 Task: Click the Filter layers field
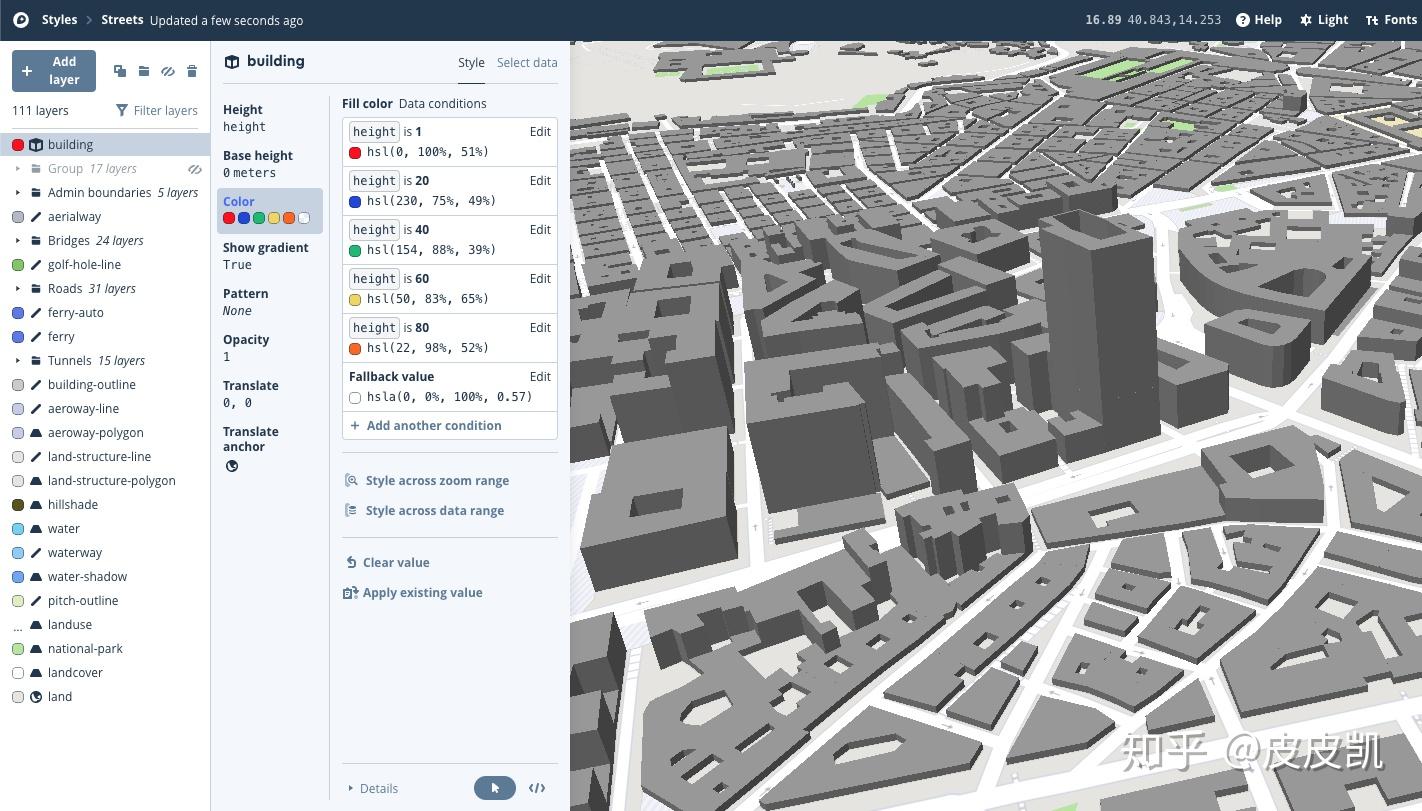click(157, 110)
